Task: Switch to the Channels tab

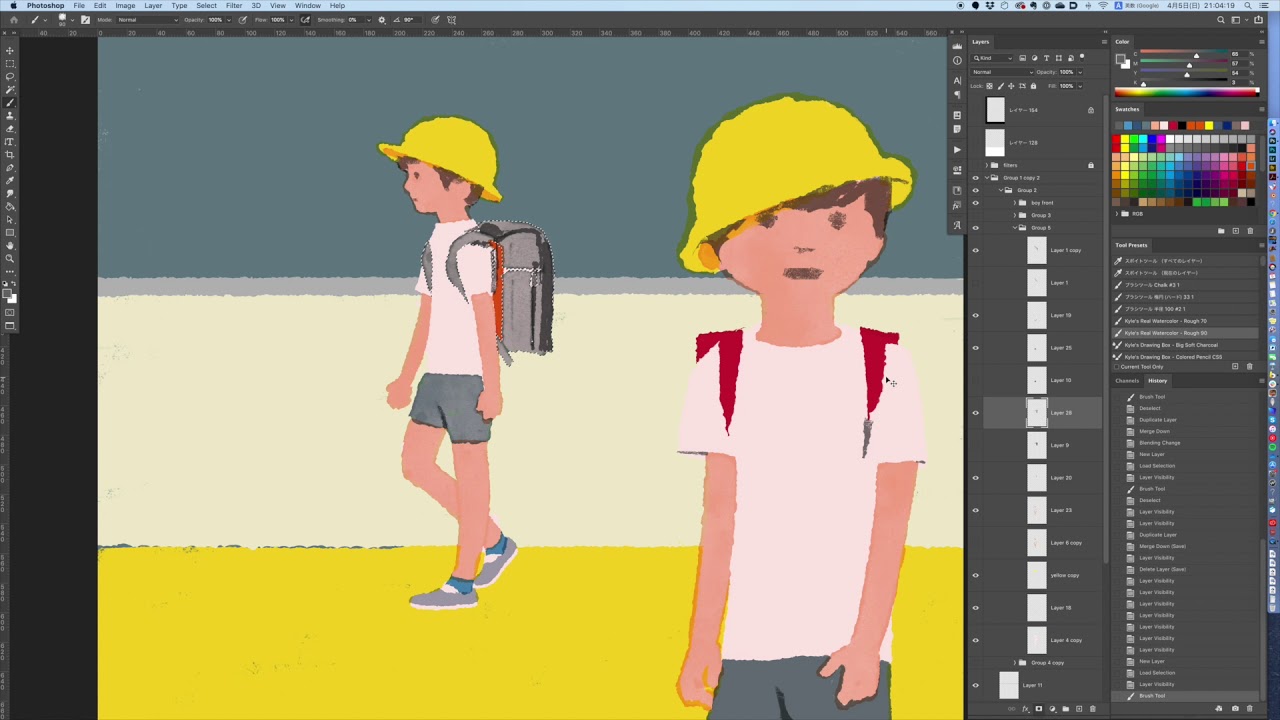Action: (1127, 381)
